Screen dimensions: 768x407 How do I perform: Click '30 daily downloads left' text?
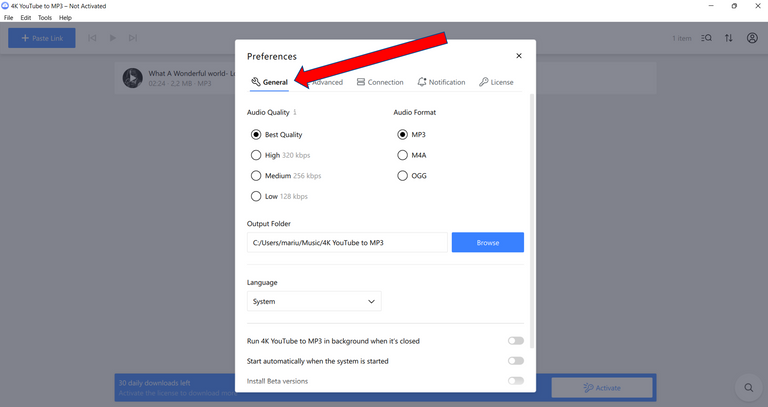pos(154,383)
